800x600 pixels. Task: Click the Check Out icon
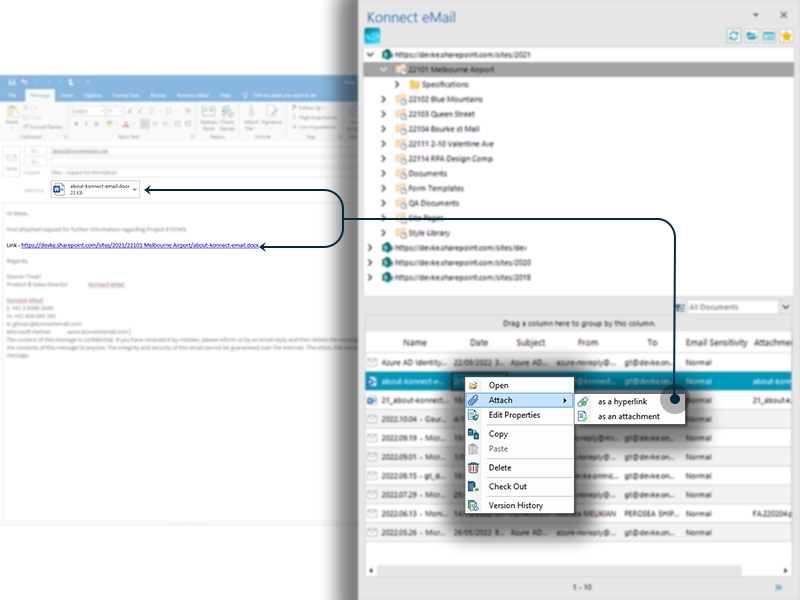(x=473, y=486)
